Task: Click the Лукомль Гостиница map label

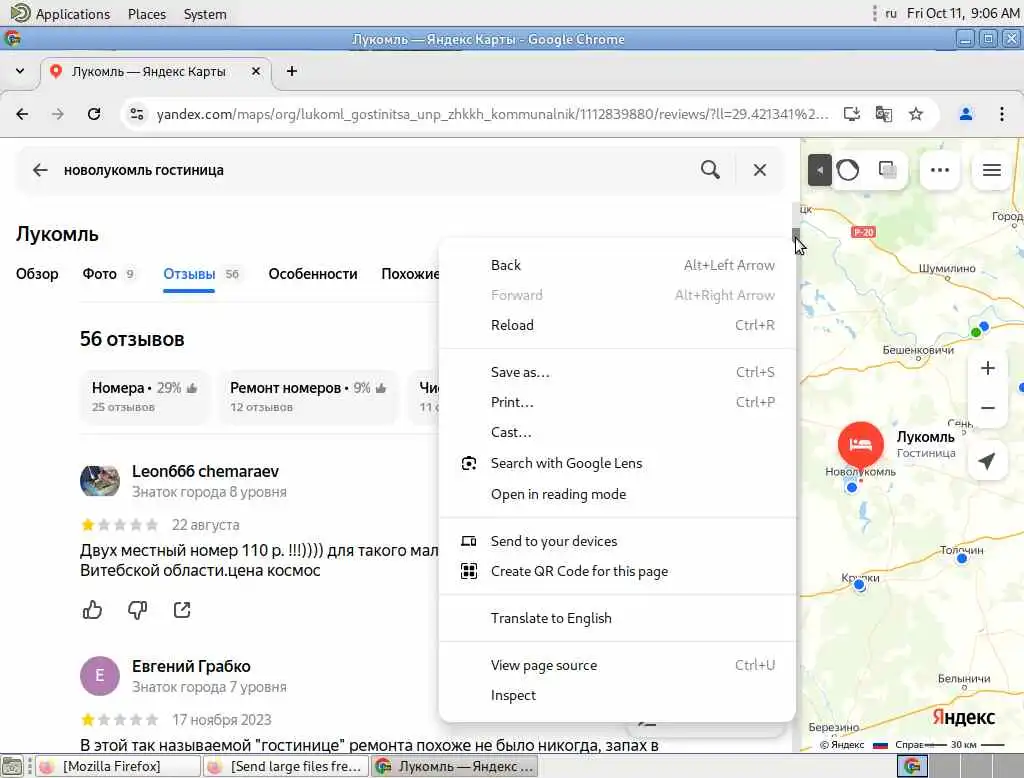Action: (x=925, y=444)
